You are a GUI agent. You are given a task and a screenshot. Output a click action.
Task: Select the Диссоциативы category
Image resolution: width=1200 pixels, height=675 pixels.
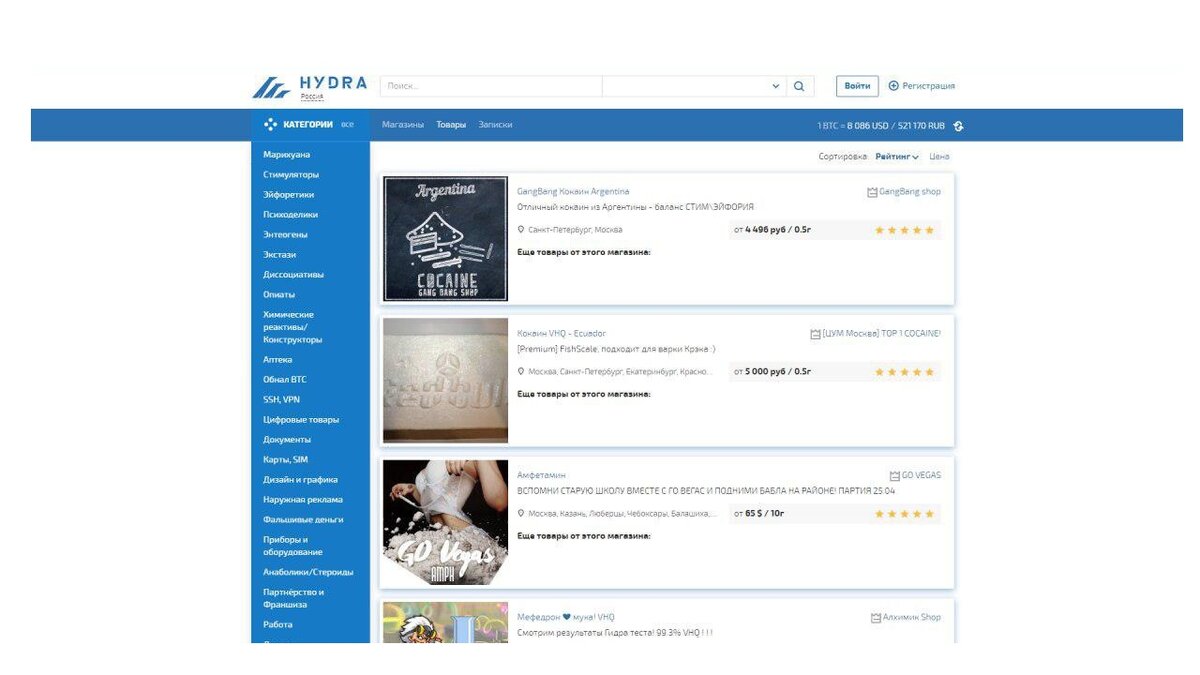294,275
